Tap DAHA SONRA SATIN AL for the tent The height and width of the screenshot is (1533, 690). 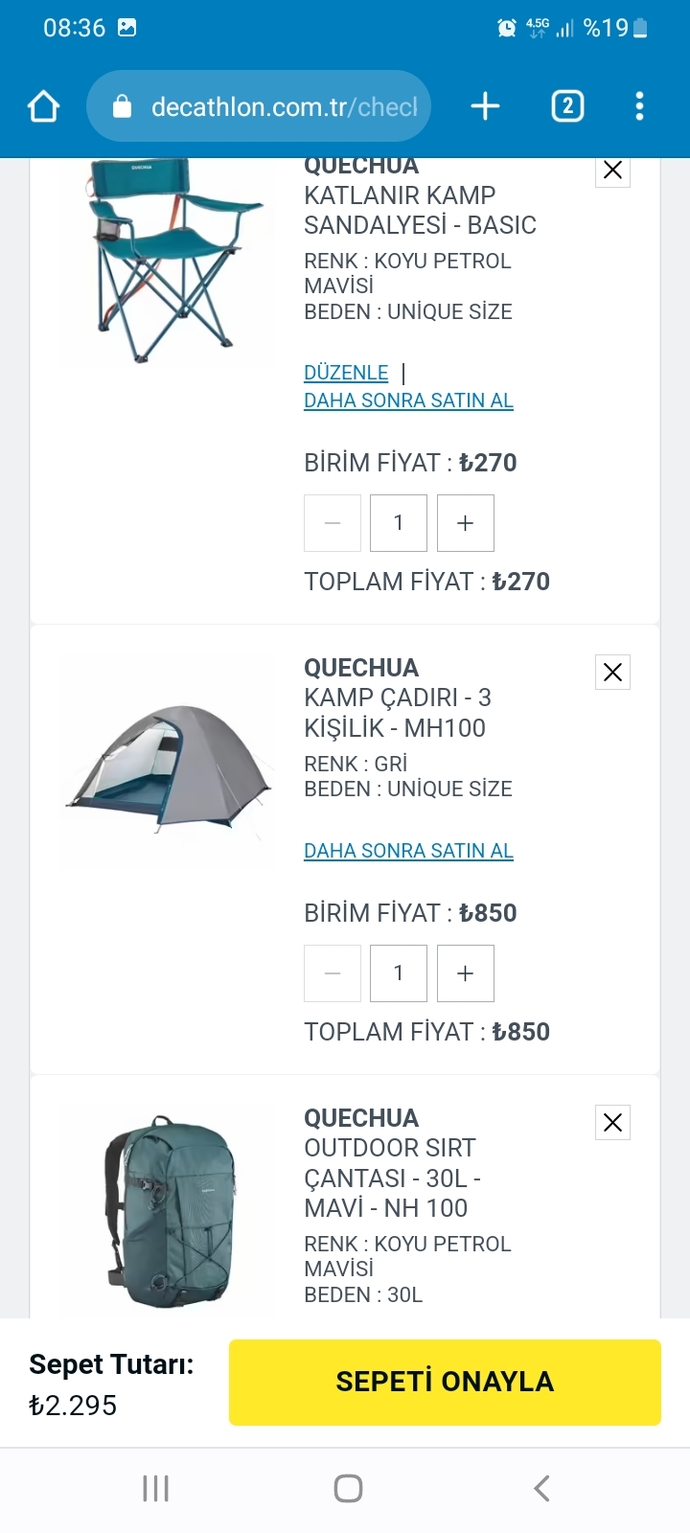tap(408, 851)
